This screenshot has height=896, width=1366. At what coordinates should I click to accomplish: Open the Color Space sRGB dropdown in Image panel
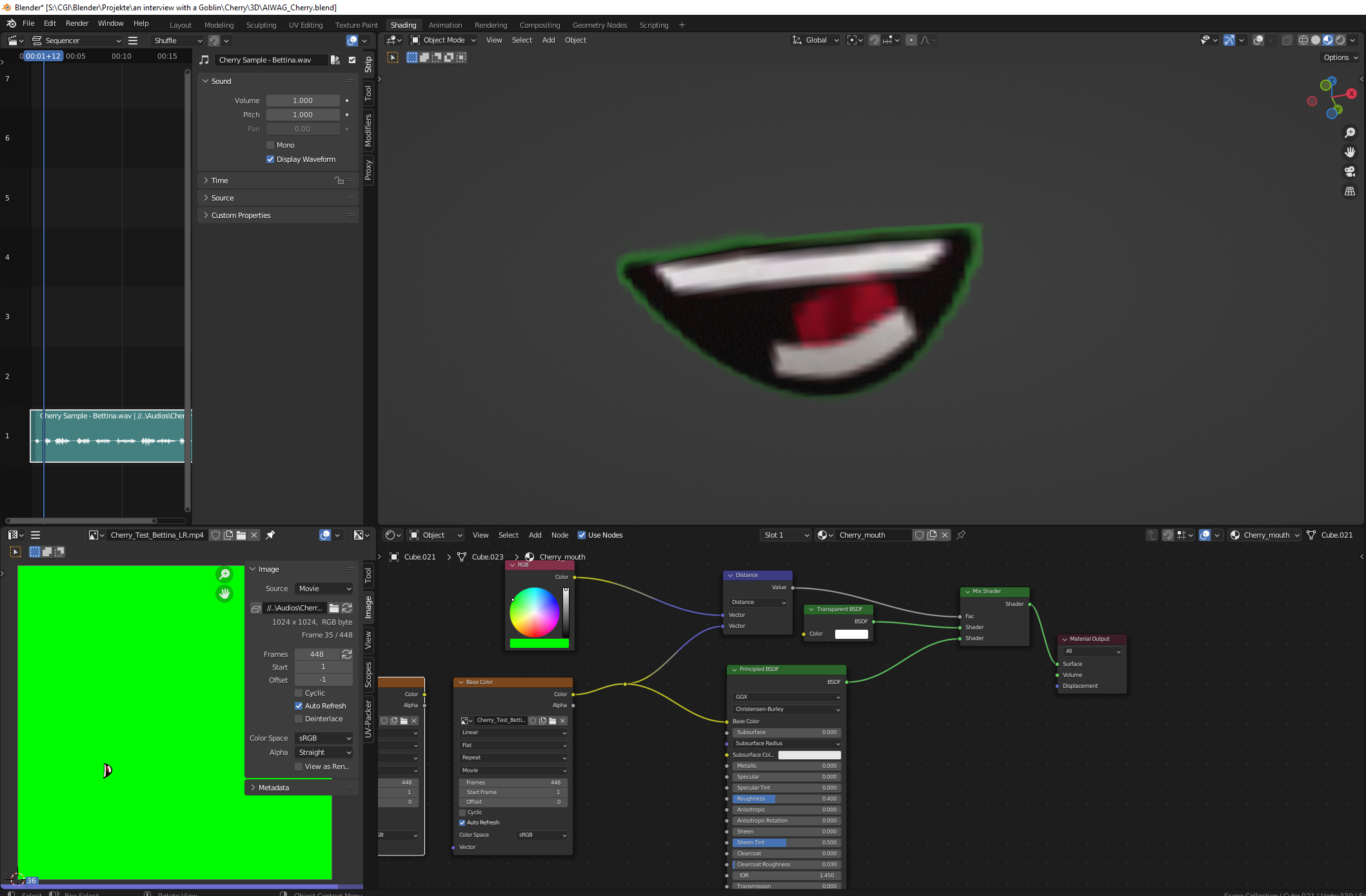pyautogui.click(x=324, y=738)
